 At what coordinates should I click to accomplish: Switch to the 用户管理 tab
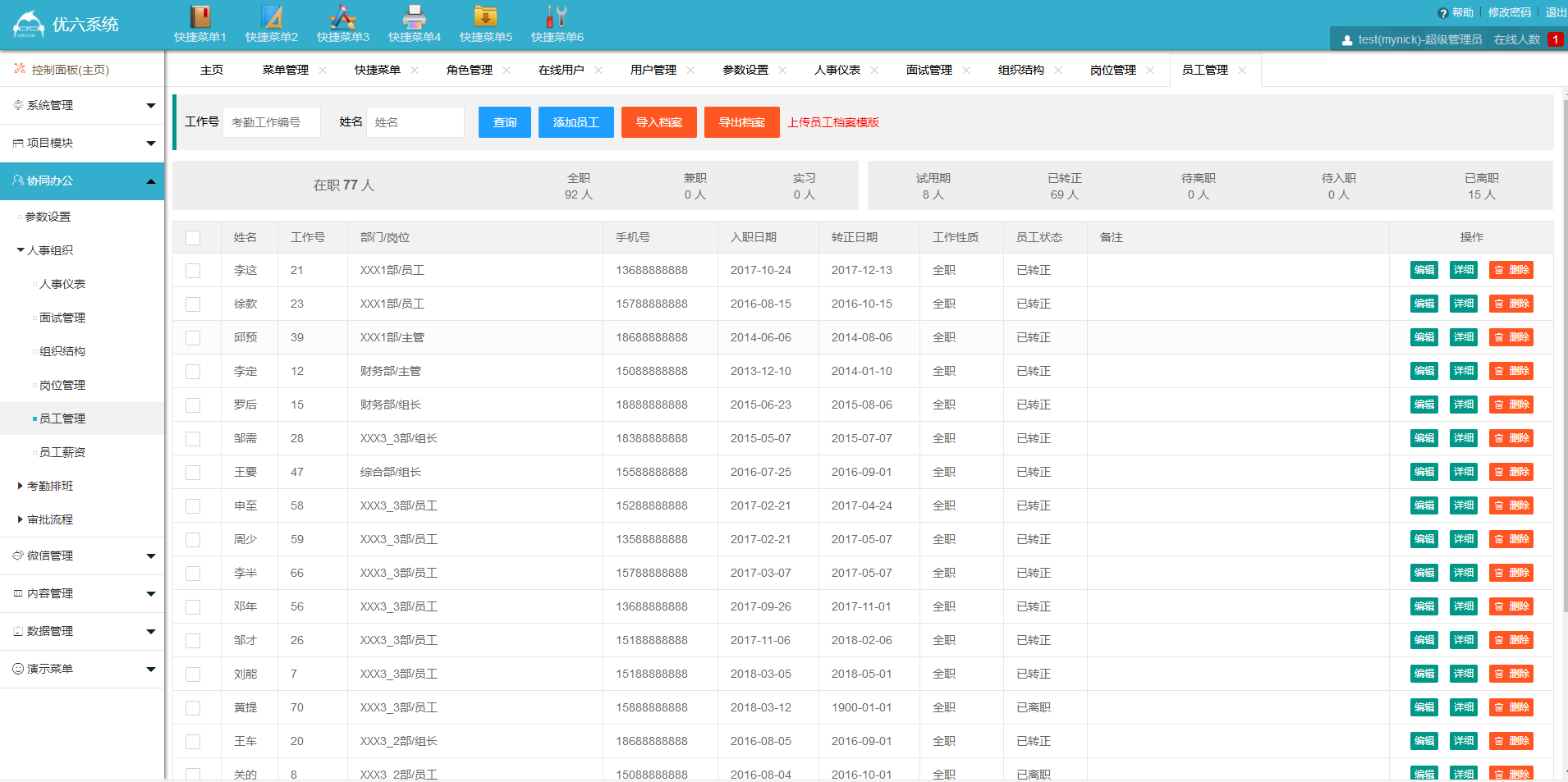point(653,70)
